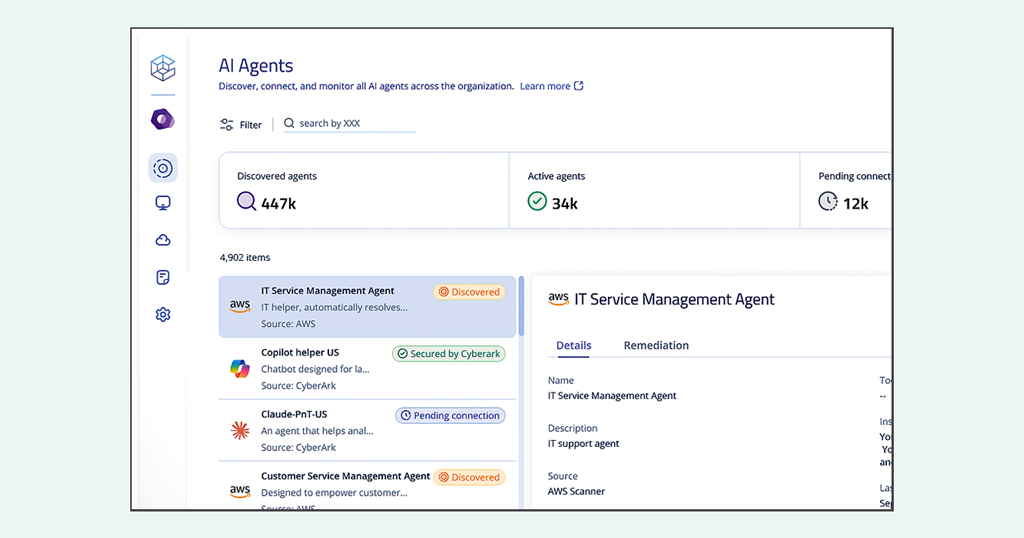Select the AI agents discovery sidebar icon
1024x538 pixels.
click(163, 168)
